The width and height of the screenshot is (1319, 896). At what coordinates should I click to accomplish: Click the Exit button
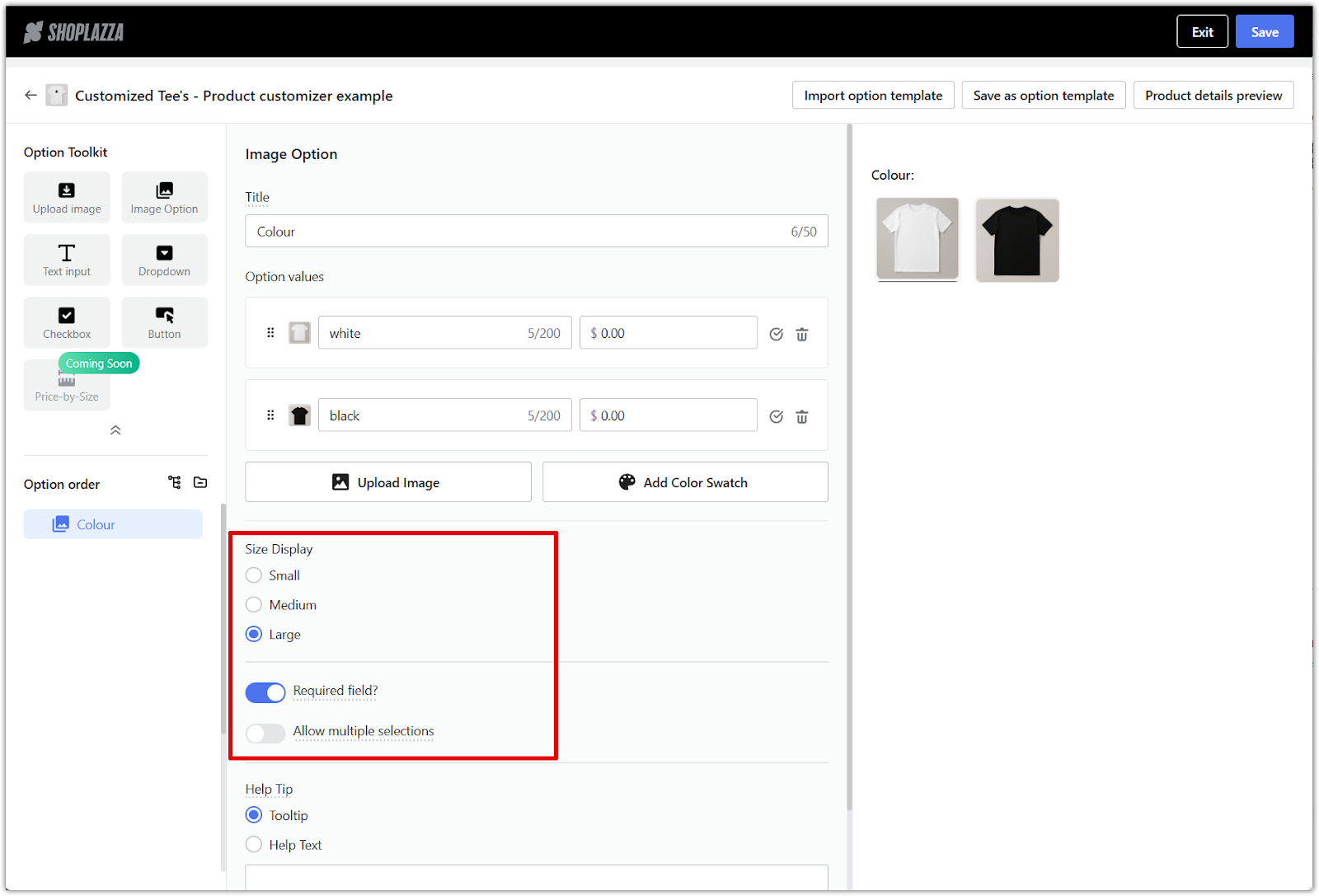tap(1203, 31)
